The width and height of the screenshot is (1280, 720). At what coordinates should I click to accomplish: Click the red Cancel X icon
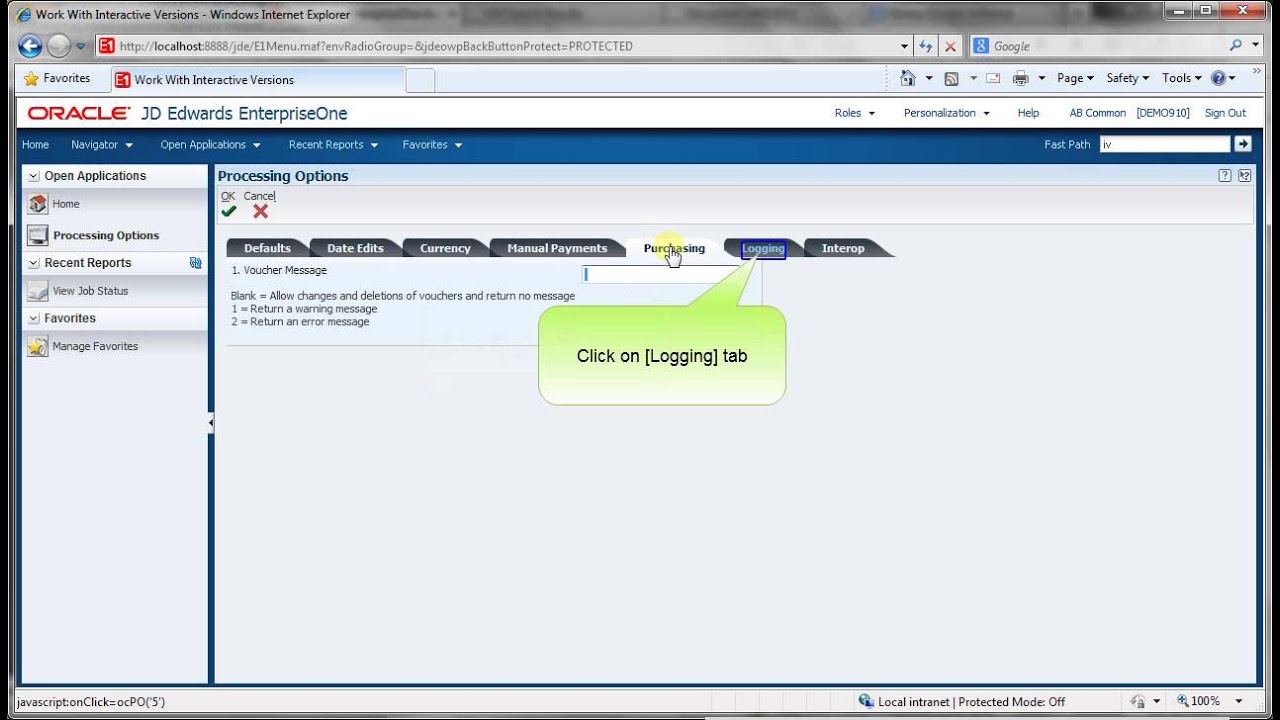[261, 211]
